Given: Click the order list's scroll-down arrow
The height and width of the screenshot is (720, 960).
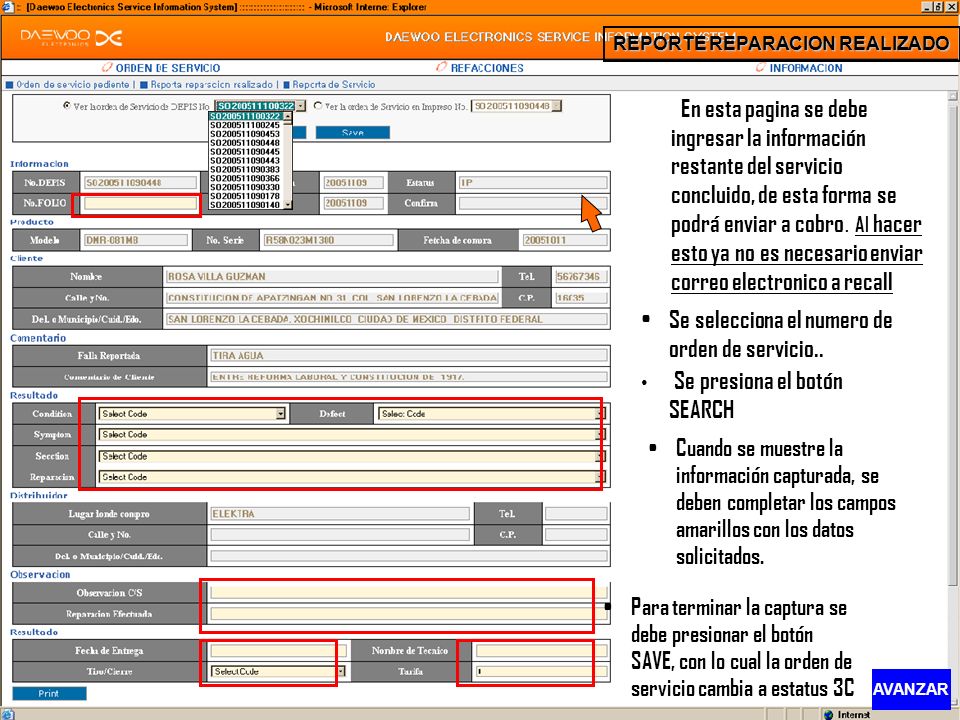Looking at the screenshot, I should [288, 204].
